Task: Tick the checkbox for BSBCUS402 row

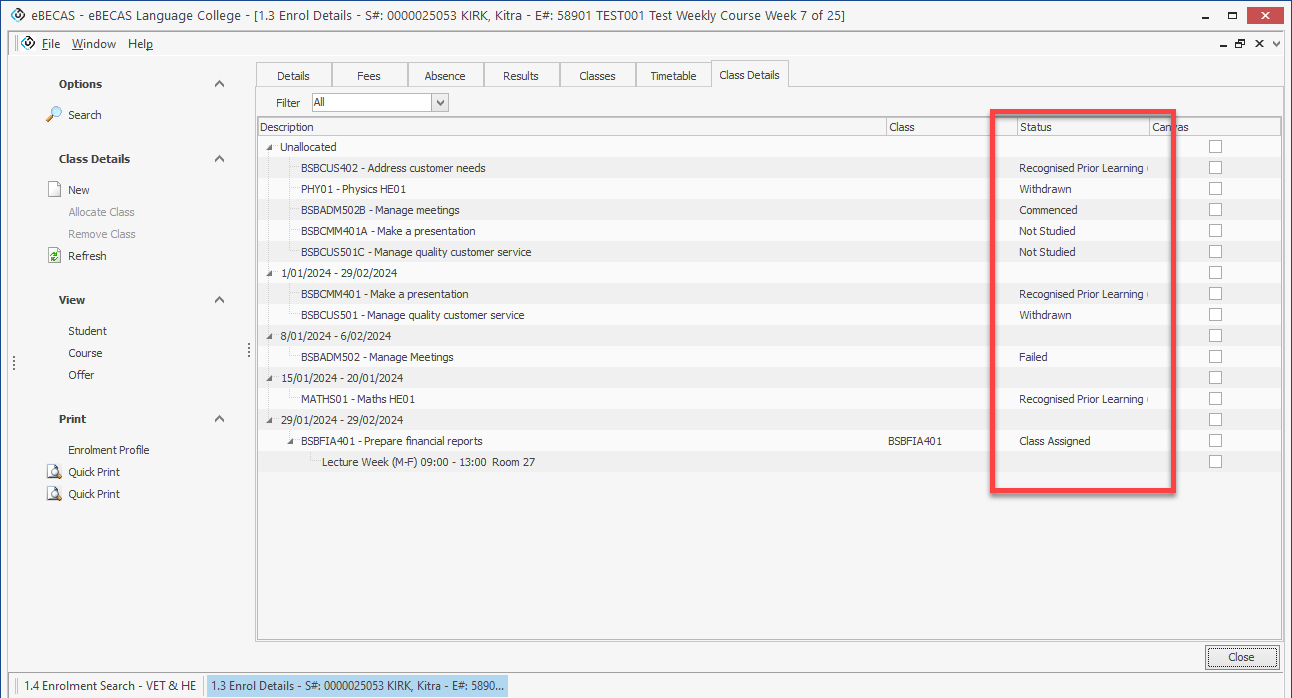Action: pyautogui.click(x=1215, y=168)
